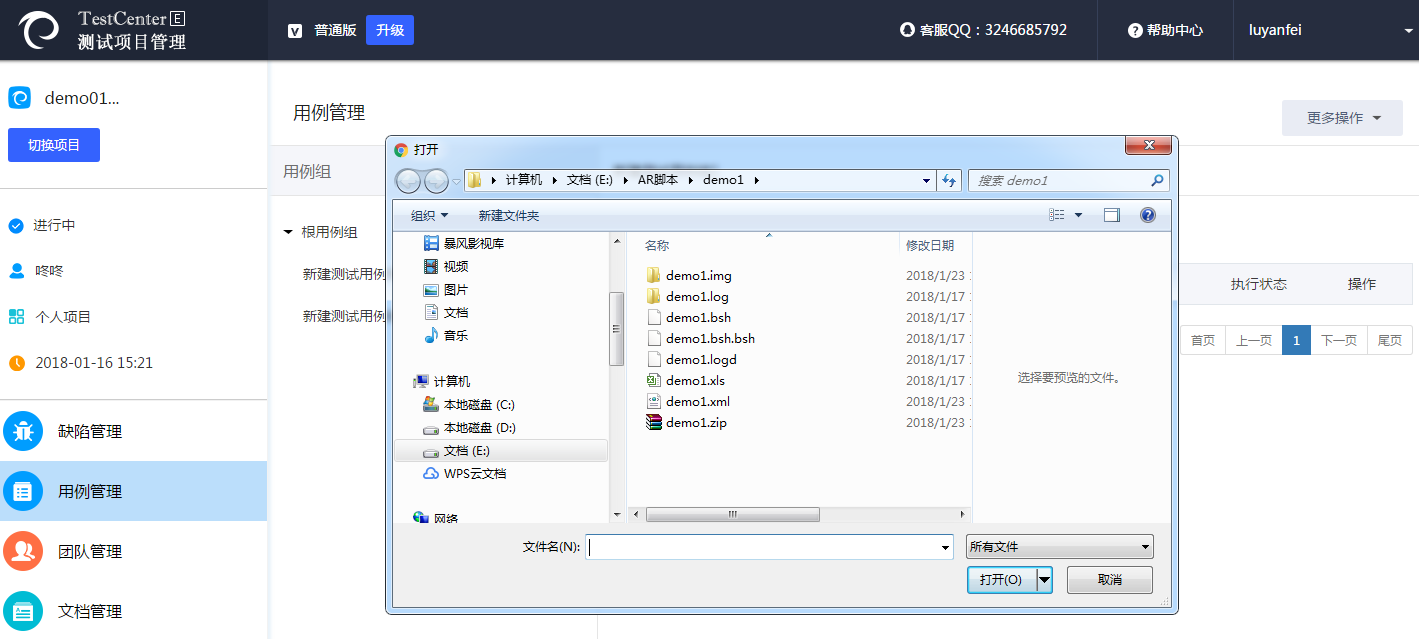Click the horizontal scrollbar in file list
This screenshot has height=639, width=1419.
[732, 514]
